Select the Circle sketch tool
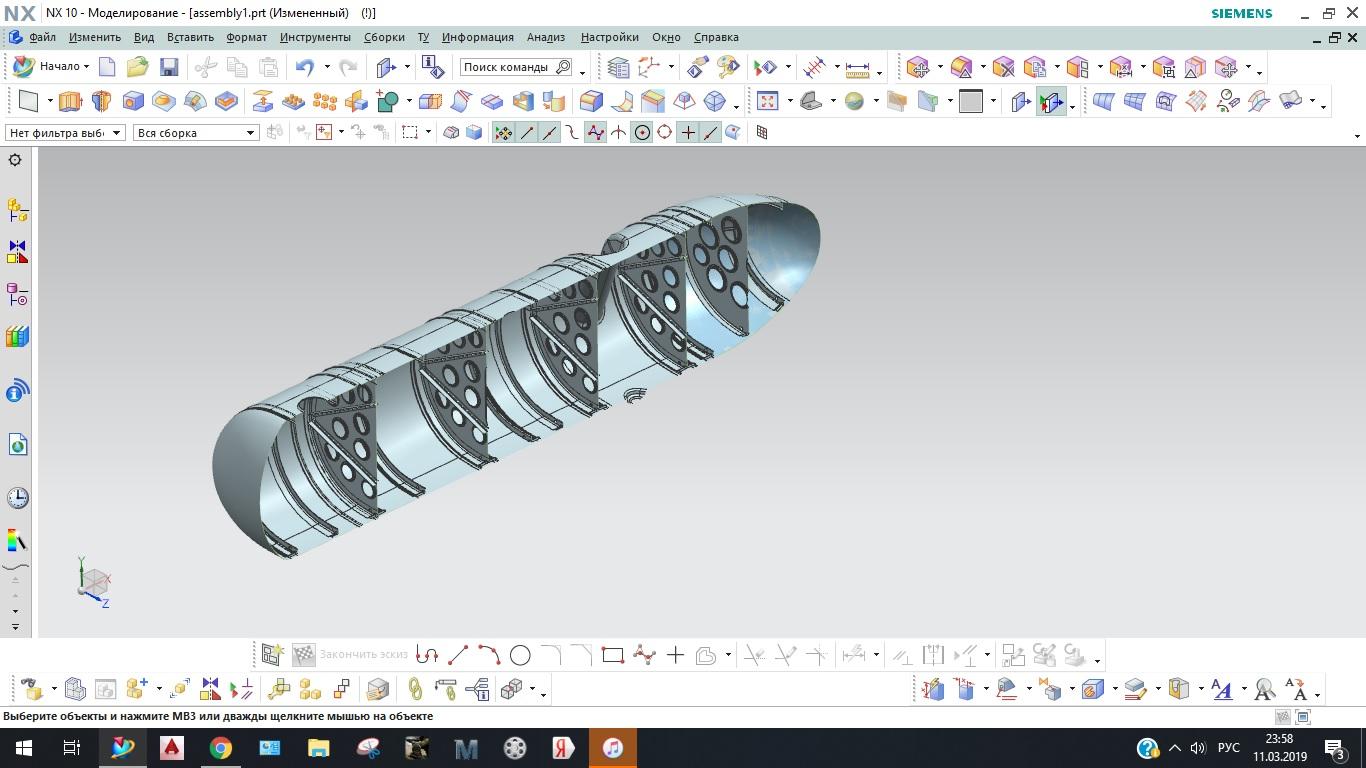1366x768 pixels. tap(520, 656)
